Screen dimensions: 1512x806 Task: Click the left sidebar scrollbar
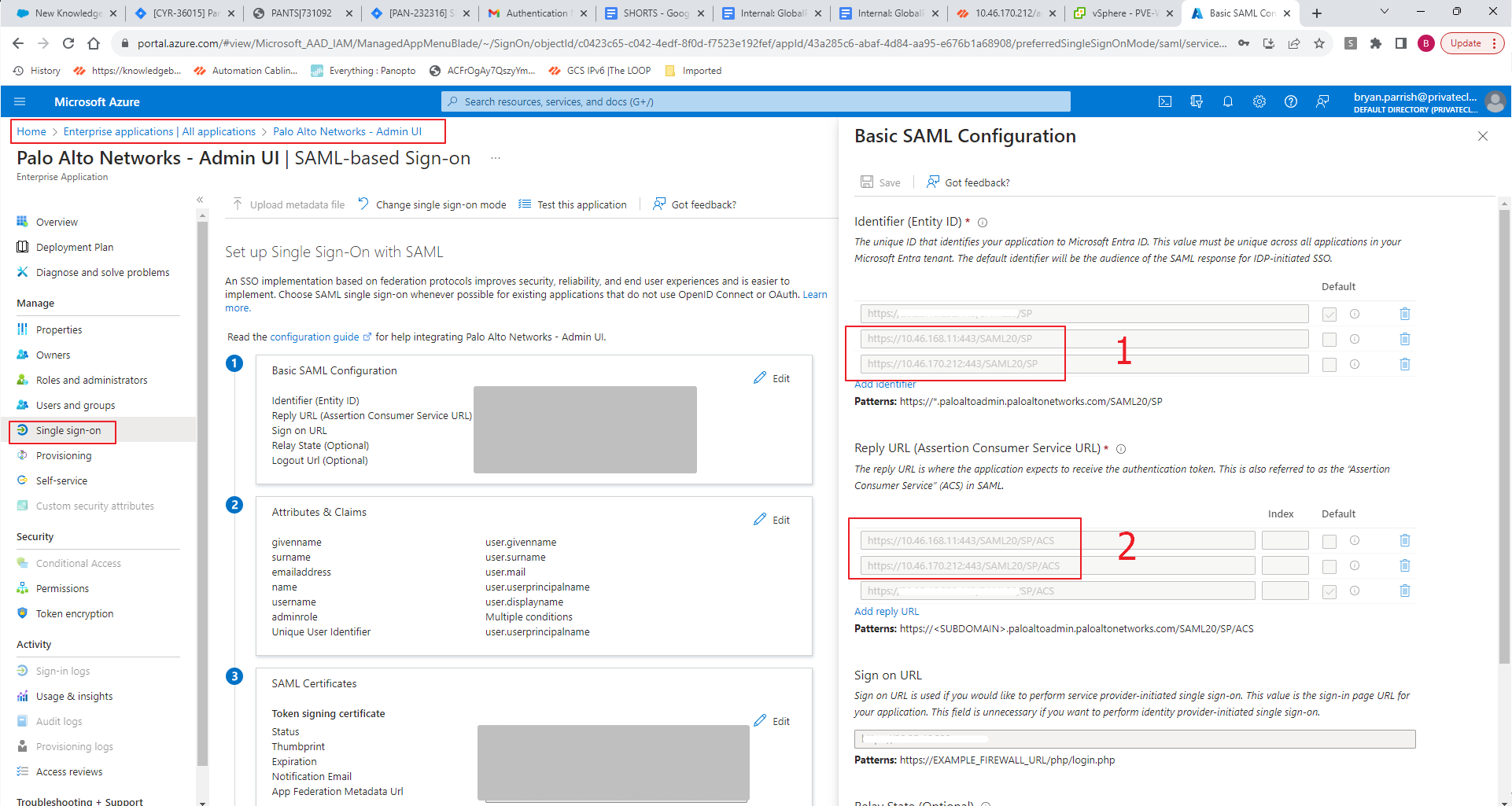[203, 495]
